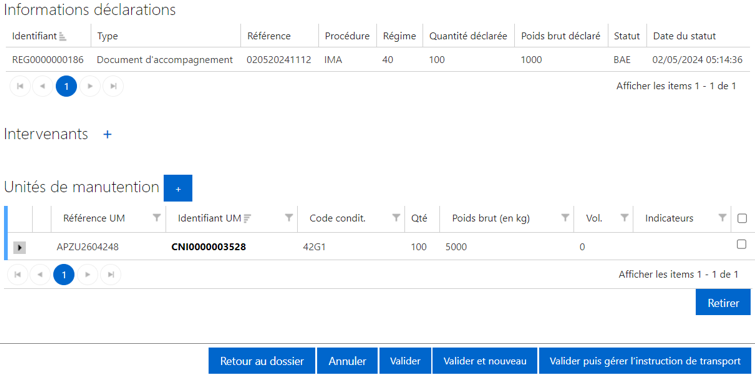The width and height of the screenshot is (755, 375).
Task: Open the filter for Poids brut (en kg) column
Action: coord(565,218)
